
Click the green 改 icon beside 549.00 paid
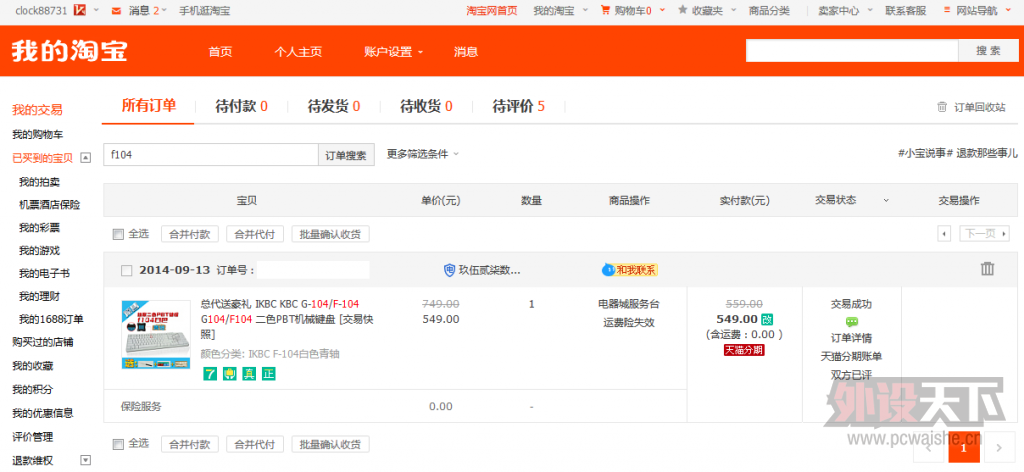click(x=767, y=319)
